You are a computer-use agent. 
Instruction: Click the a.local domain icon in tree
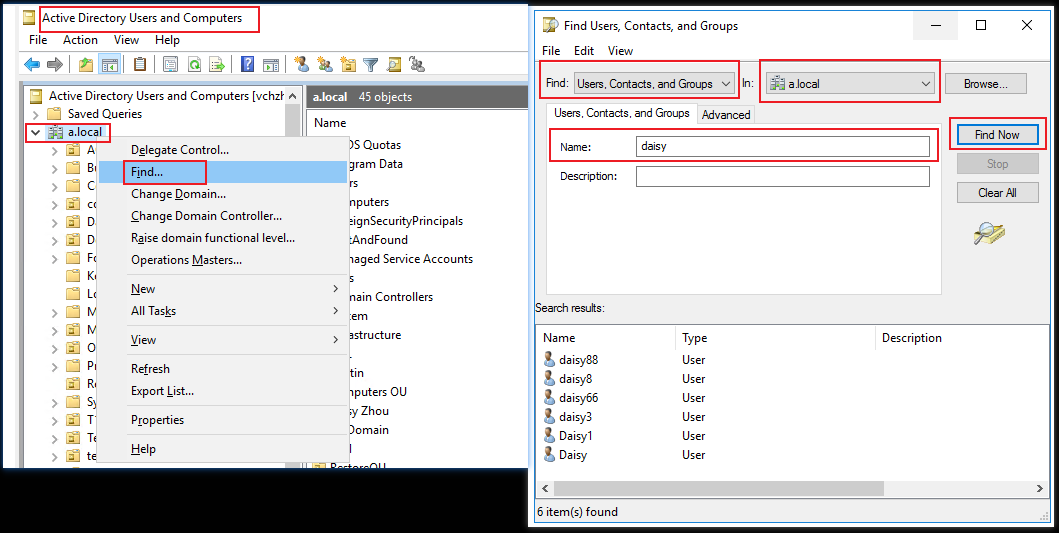click(x=55, y=132)
